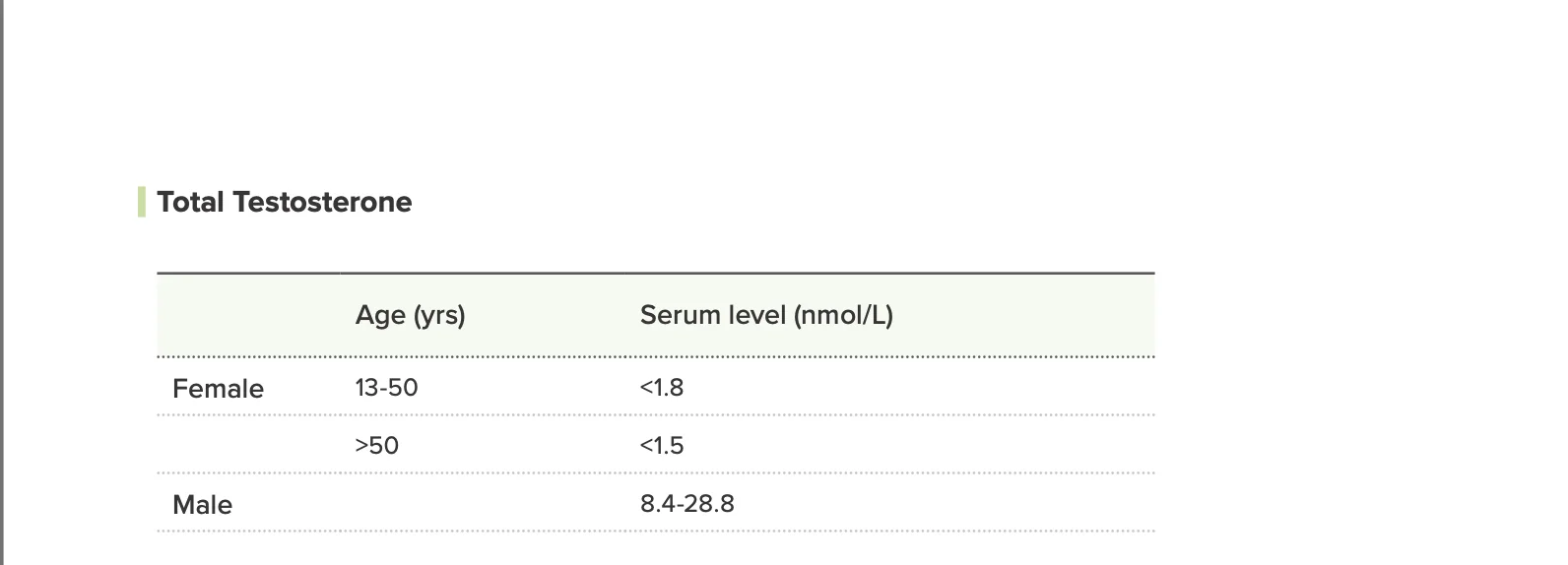Click the gray vertical bar at the window's left edge
This screenshot has height=565, width=1568.
[x=2, y=282]
